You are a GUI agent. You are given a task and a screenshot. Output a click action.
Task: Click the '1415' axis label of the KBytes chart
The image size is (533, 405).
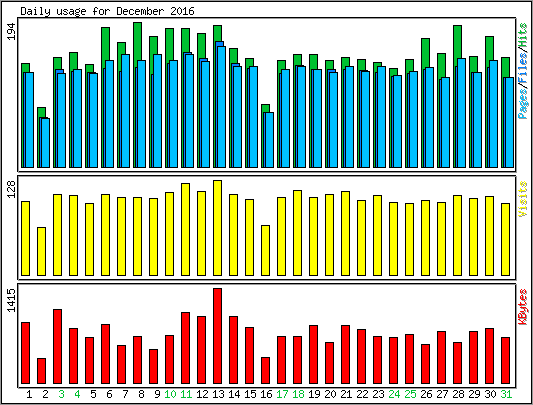tap(12, 300)
